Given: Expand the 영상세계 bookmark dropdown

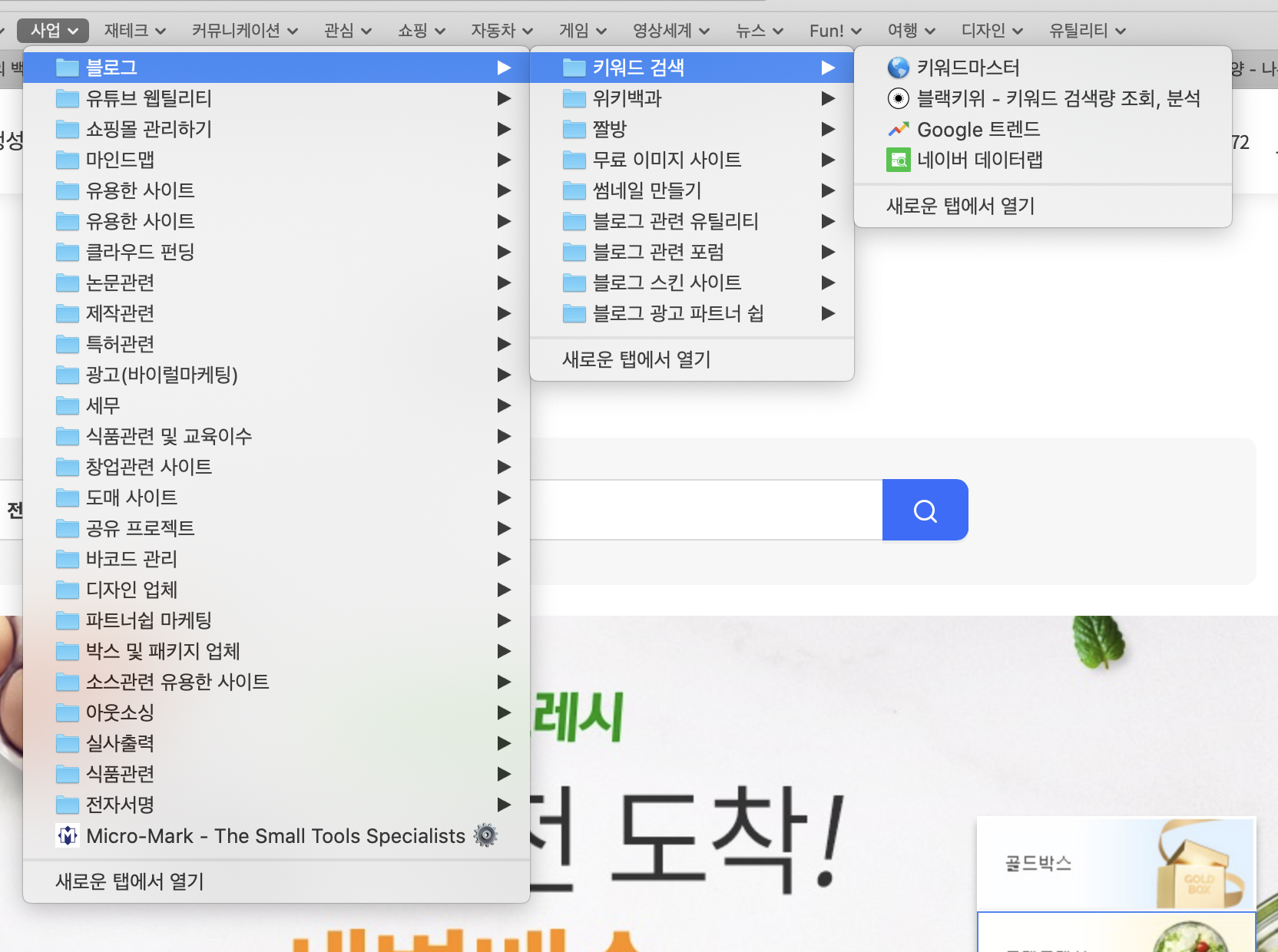Looking at the screenshot, I should point(671,31).
